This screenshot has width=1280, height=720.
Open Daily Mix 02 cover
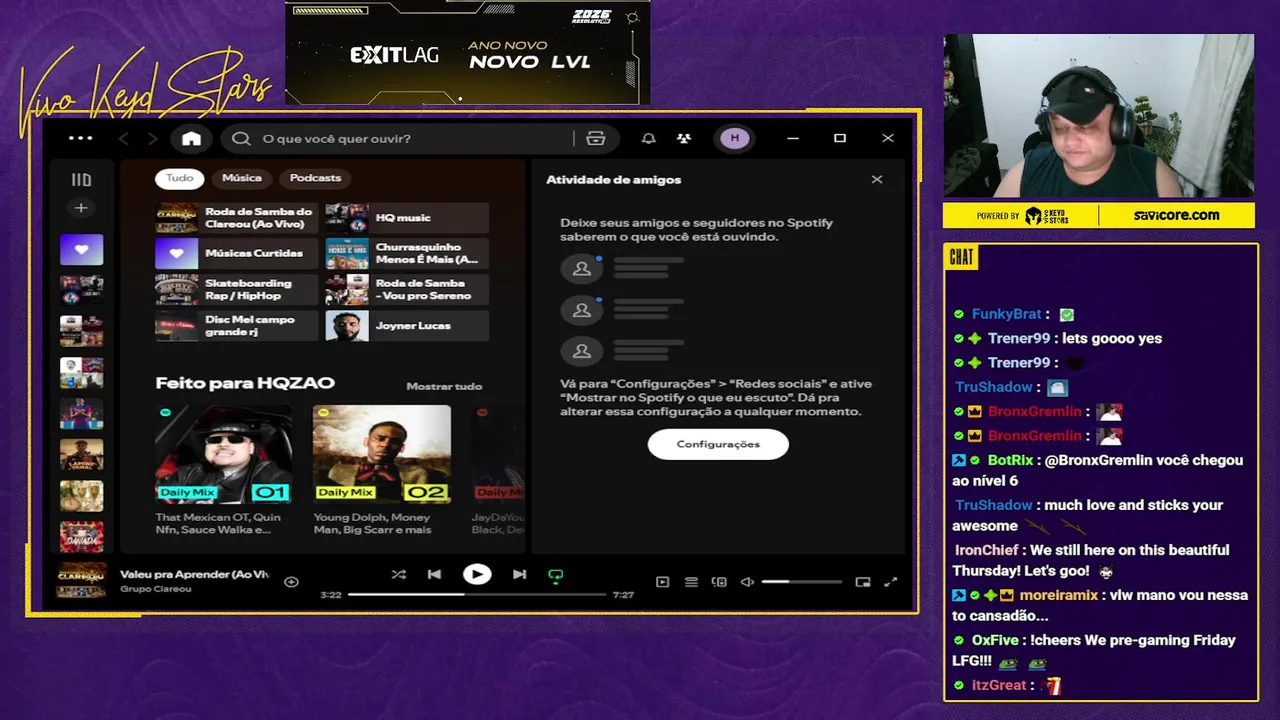click(x=382, y=454)
